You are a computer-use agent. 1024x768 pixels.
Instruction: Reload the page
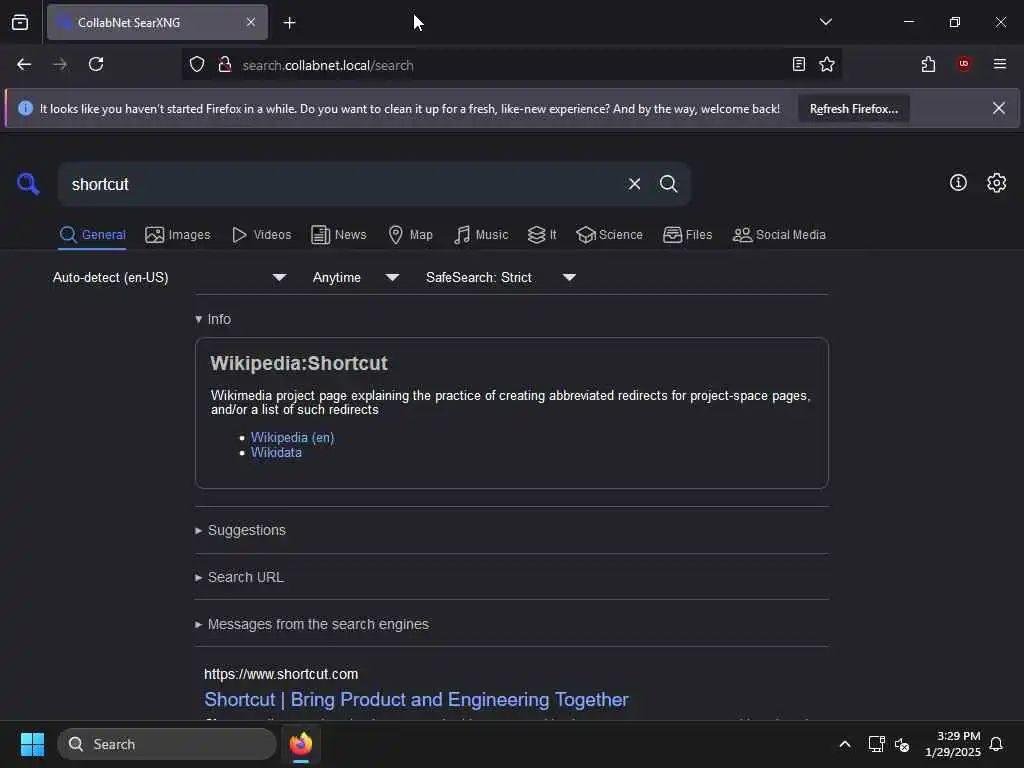click(96, 65)
